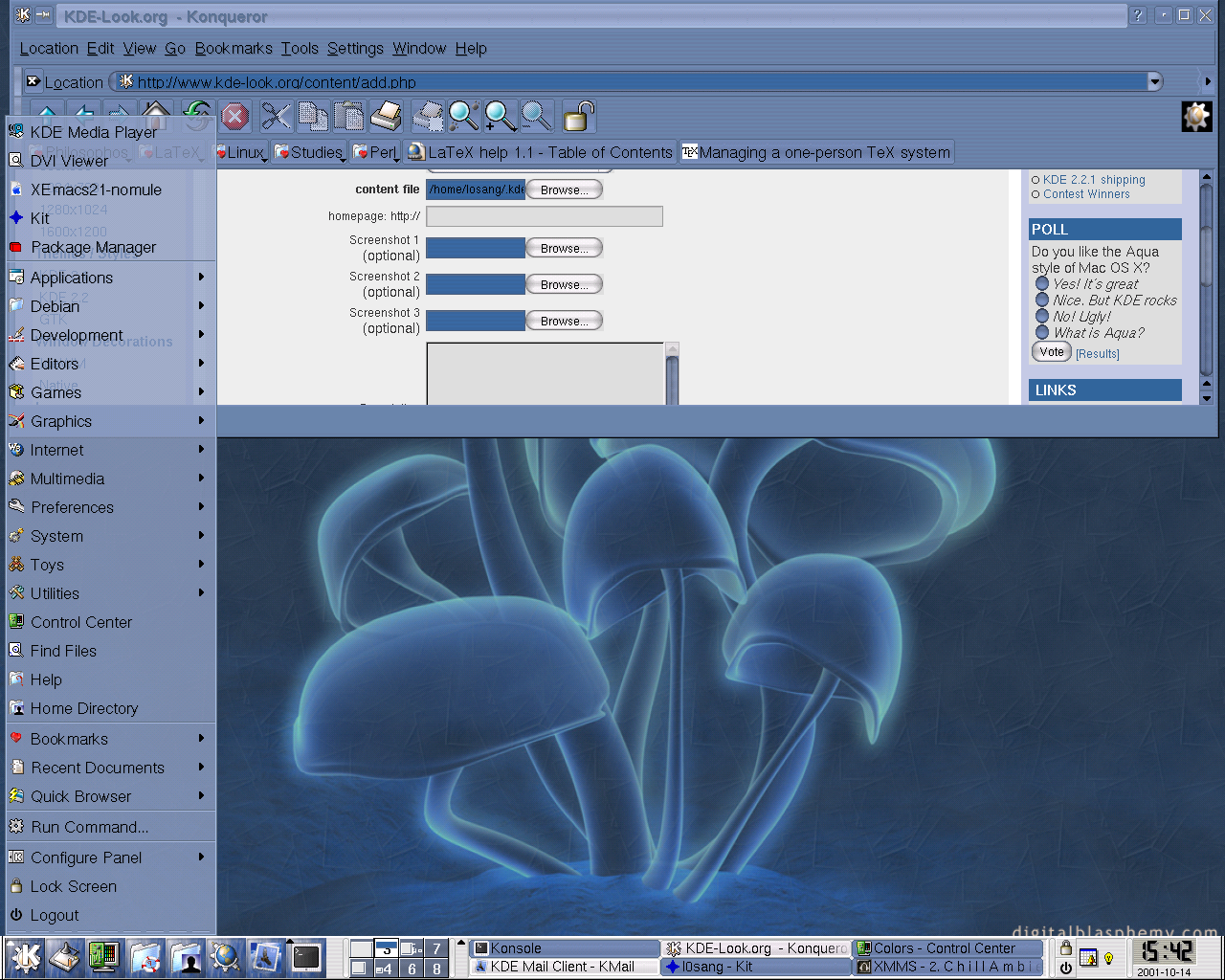Open the Contest Winners news link
The image size is (1225, 980).
tap(1086, 194)
